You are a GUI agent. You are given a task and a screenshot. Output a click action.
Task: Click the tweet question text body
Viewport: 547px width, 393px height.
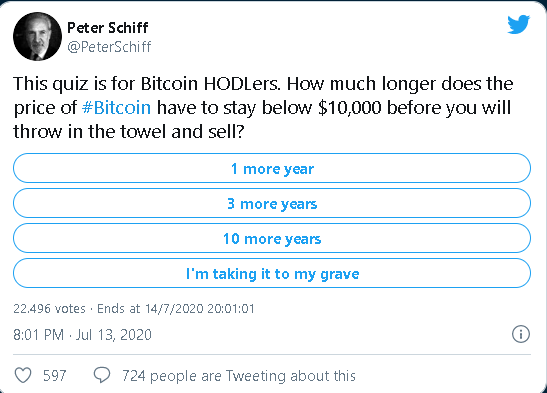click(263, 107)
